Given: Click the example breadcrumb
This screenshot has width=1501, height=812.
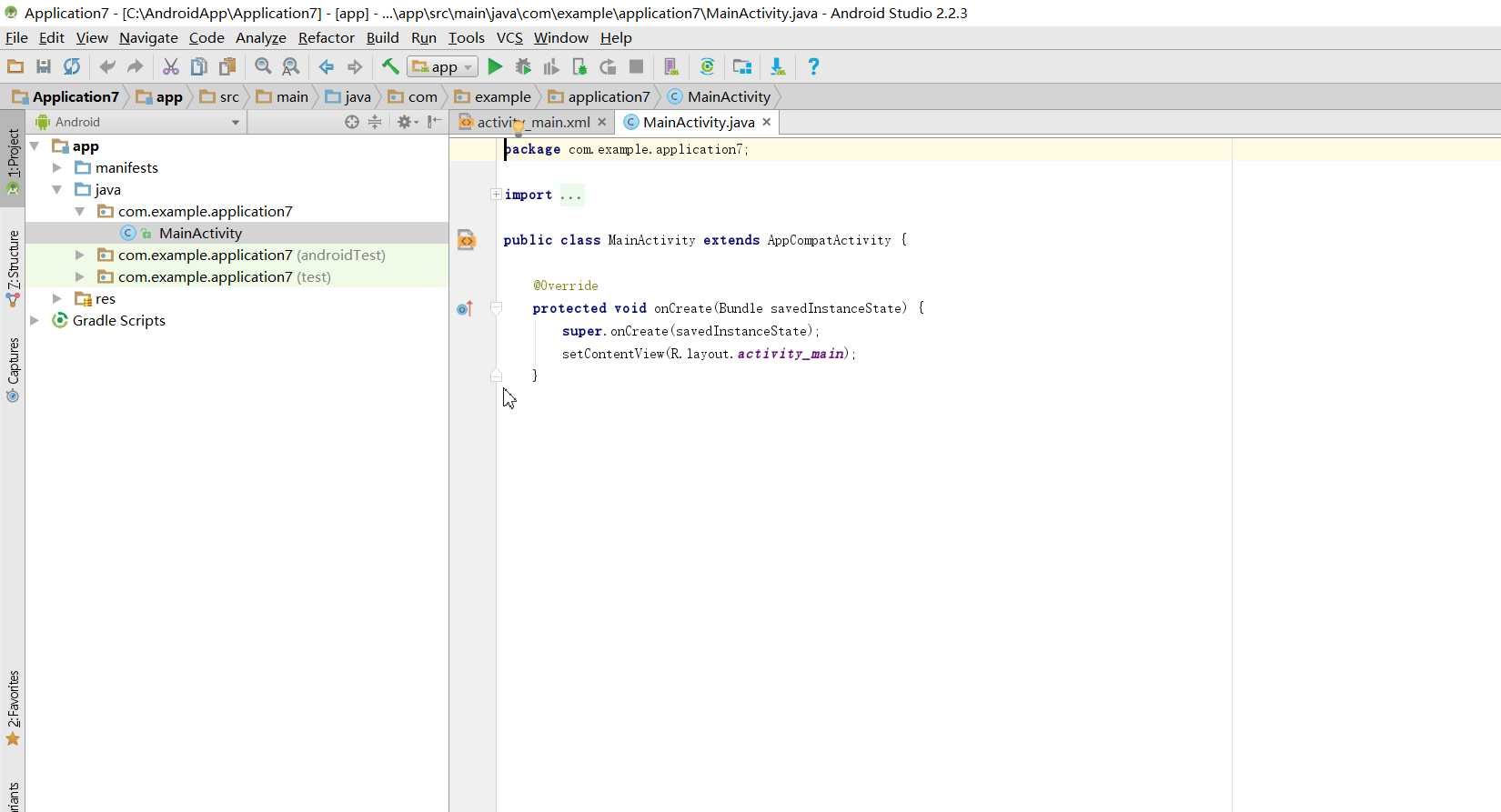Looking at the screenshot, I should 493,96.
